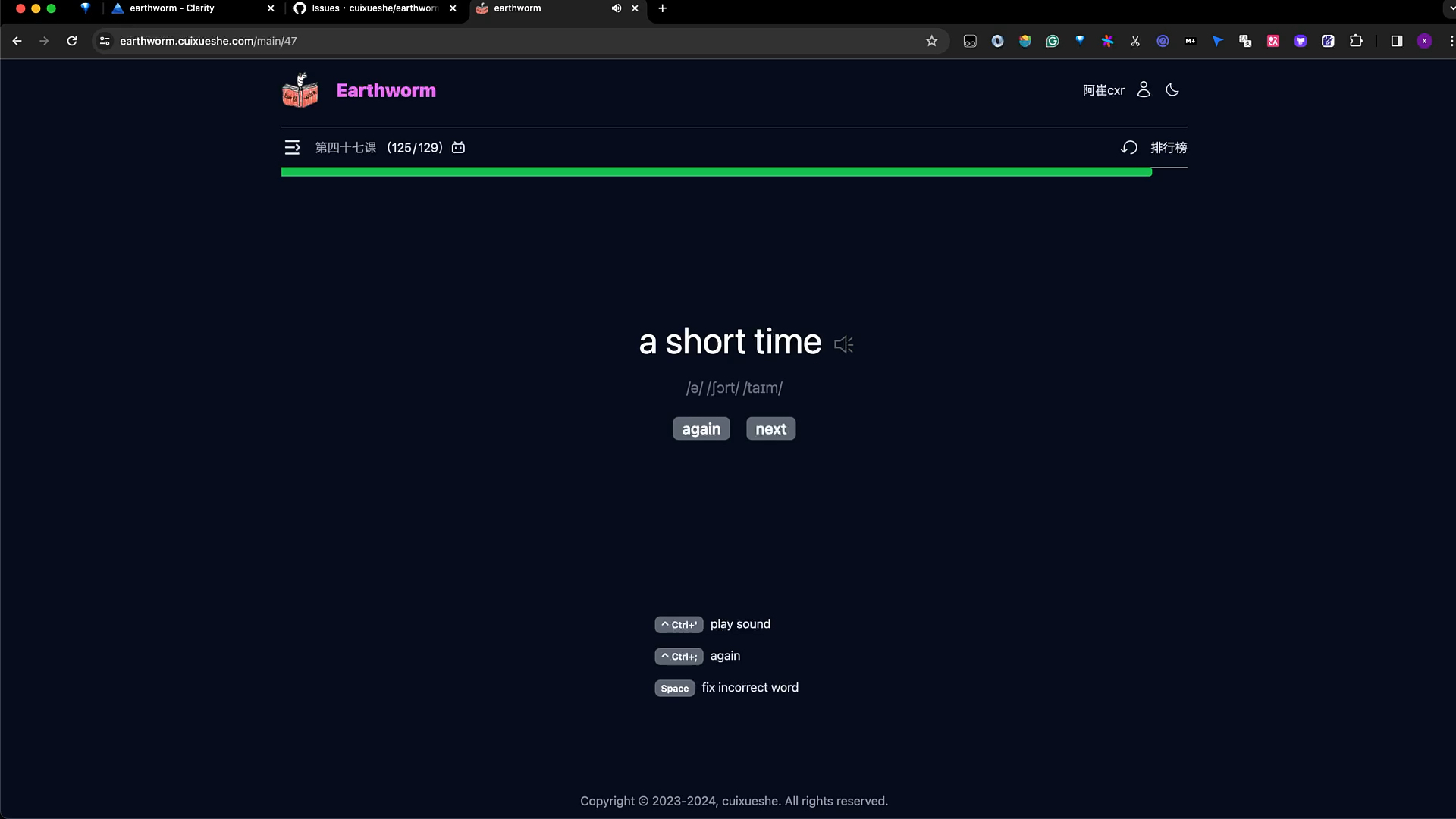The height and width of the screenshot is (819, 1456).
Task: Click the scissors extension icon
Action: (x=1135, y=41)
